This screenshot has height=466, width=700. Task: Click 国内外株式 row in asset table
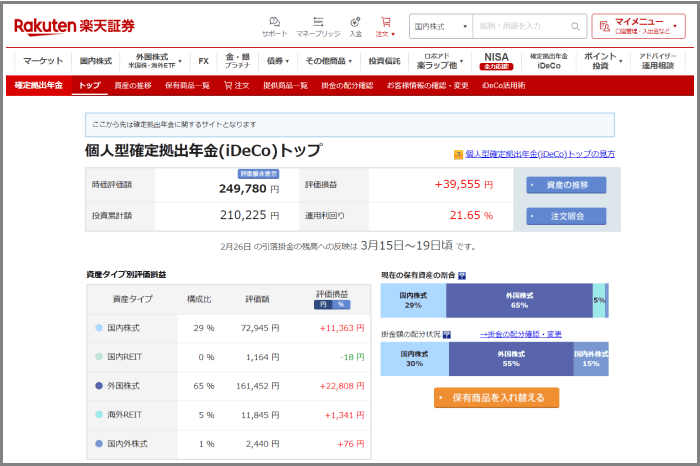click(229, 444)
